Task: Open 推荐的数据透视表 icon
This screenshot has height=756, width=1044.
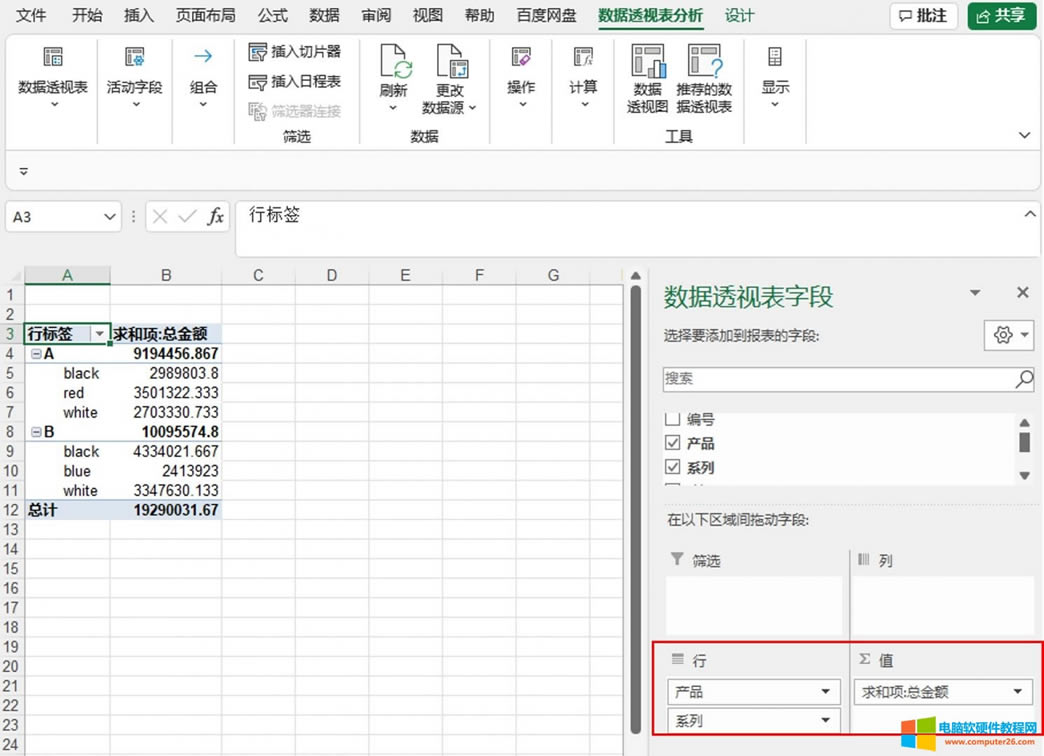Action: tap(704, 62)
